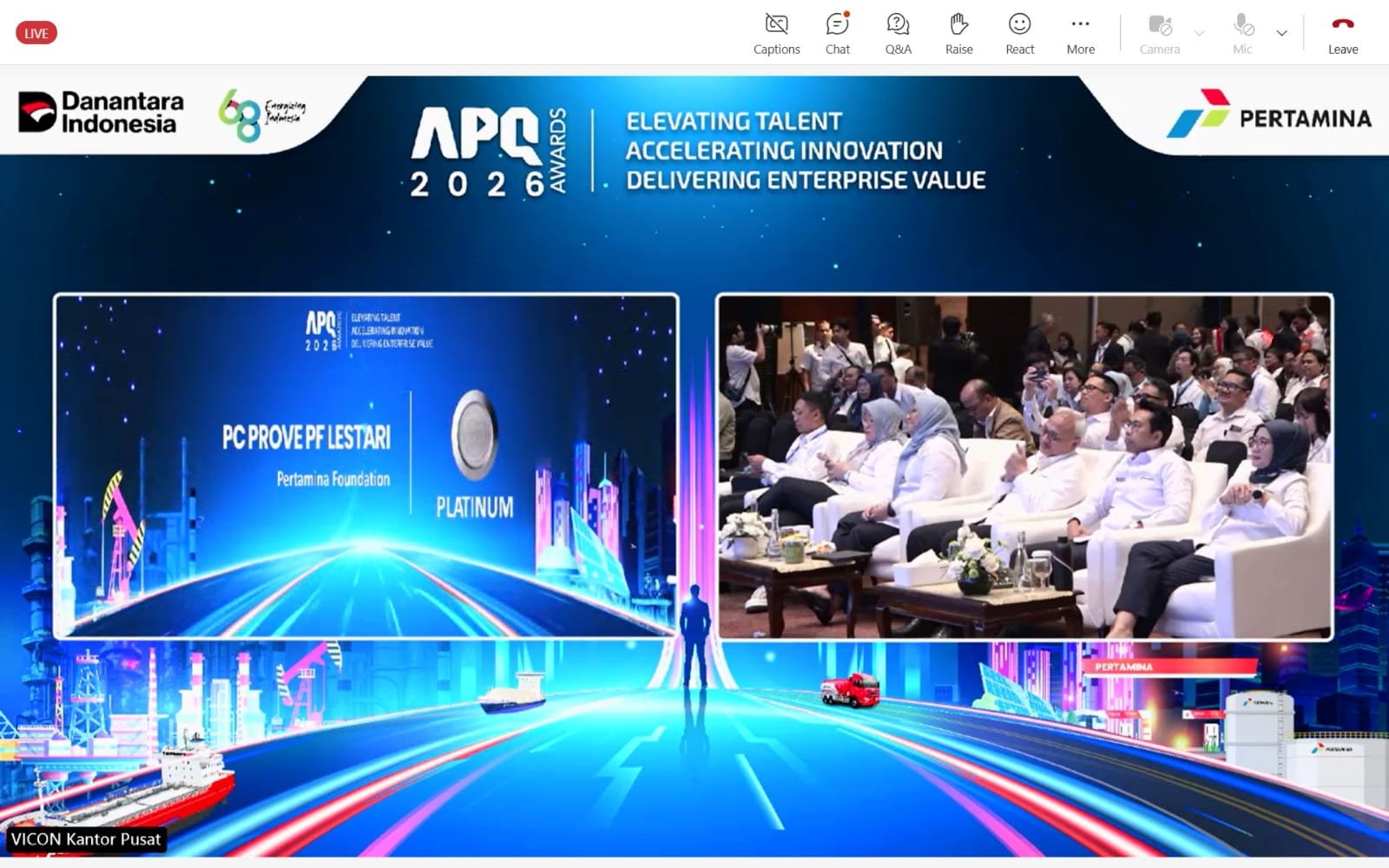Leave the meeting
The width and height of the screenshot is (1389, 868).
pos(1342,34)
